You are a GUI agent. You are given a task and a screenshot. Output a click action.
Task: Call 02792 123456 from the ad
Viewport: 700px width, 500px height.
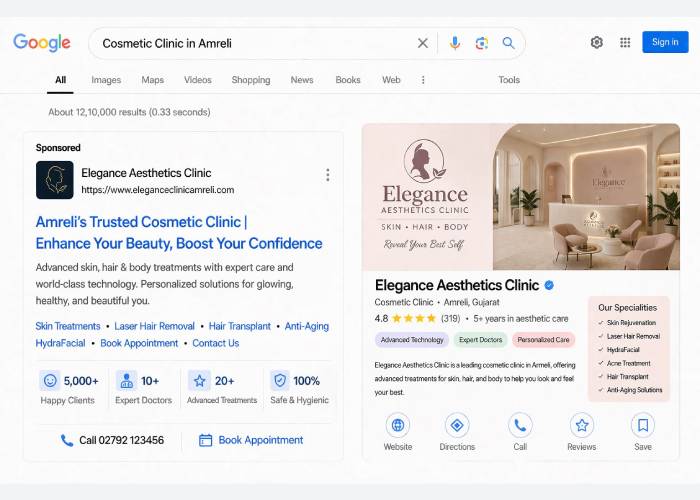pyautogui.click(x=112, y=440)
